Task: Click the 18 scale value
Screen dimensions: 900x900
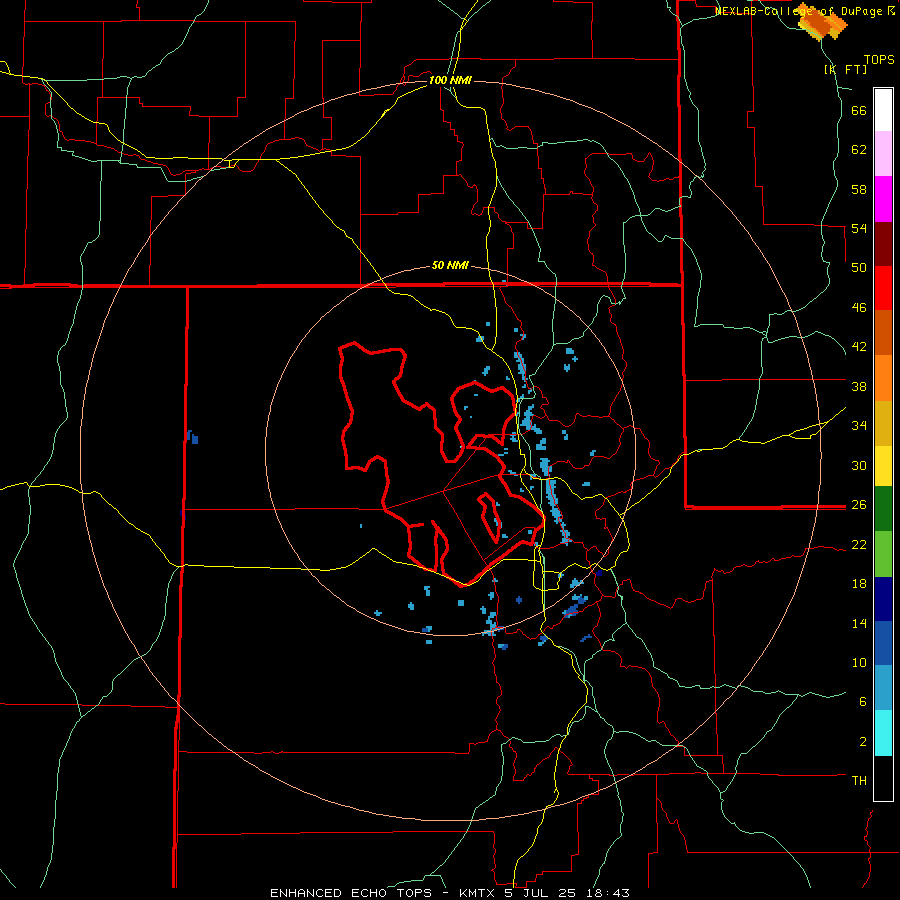Action: coord(859,584)
